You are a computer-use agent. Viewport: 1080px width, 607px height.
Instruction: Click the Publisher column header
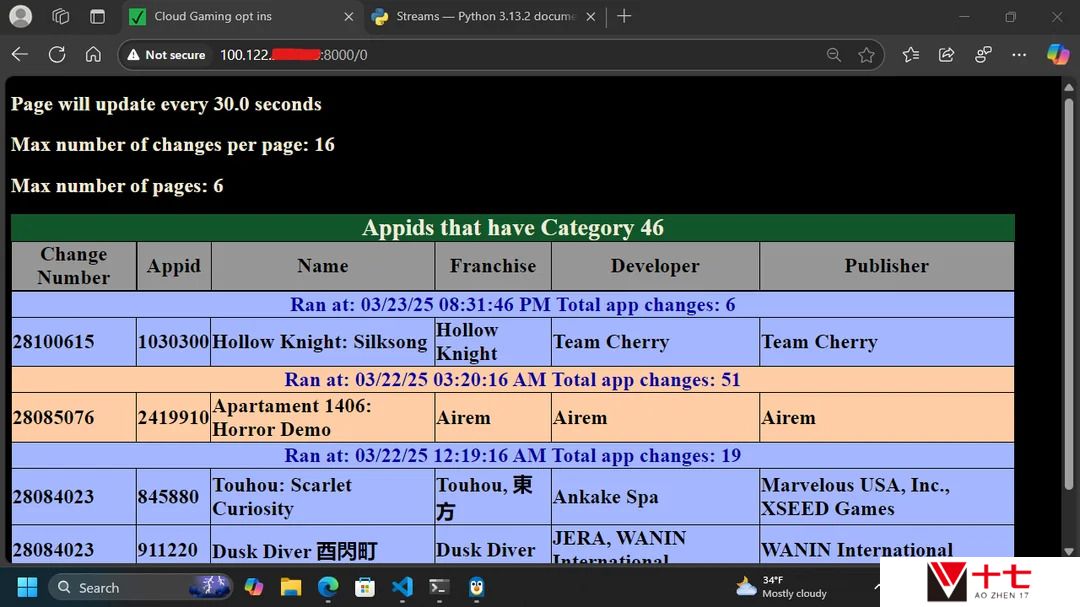pyautogui.click(x=886, y=266)
